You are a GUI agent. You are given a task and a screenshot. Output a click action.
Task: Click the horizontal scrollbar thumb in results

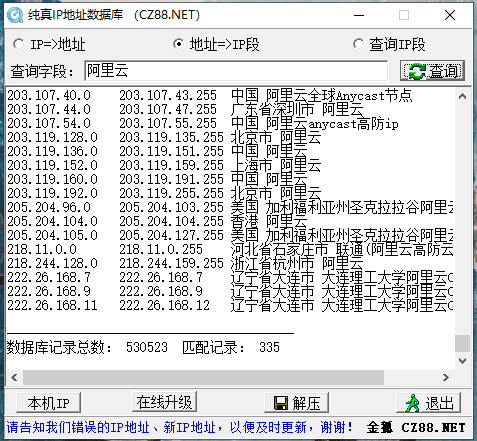point(203,377)
